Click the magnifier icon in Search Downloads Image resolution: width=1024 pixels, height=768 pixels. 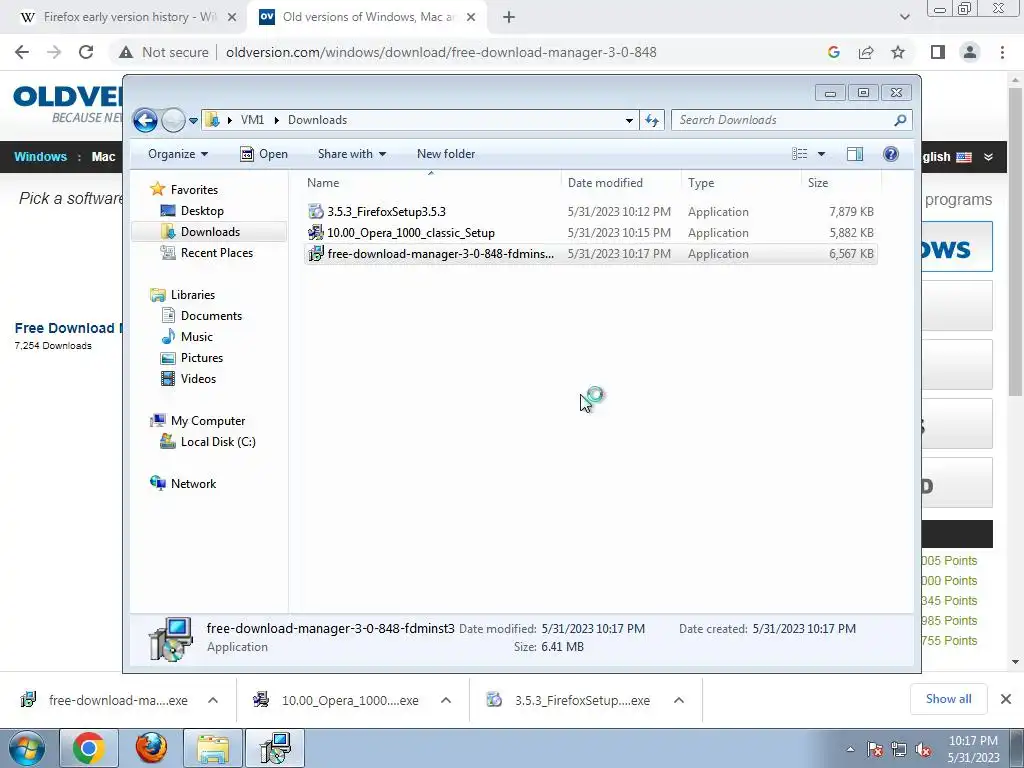900,120
